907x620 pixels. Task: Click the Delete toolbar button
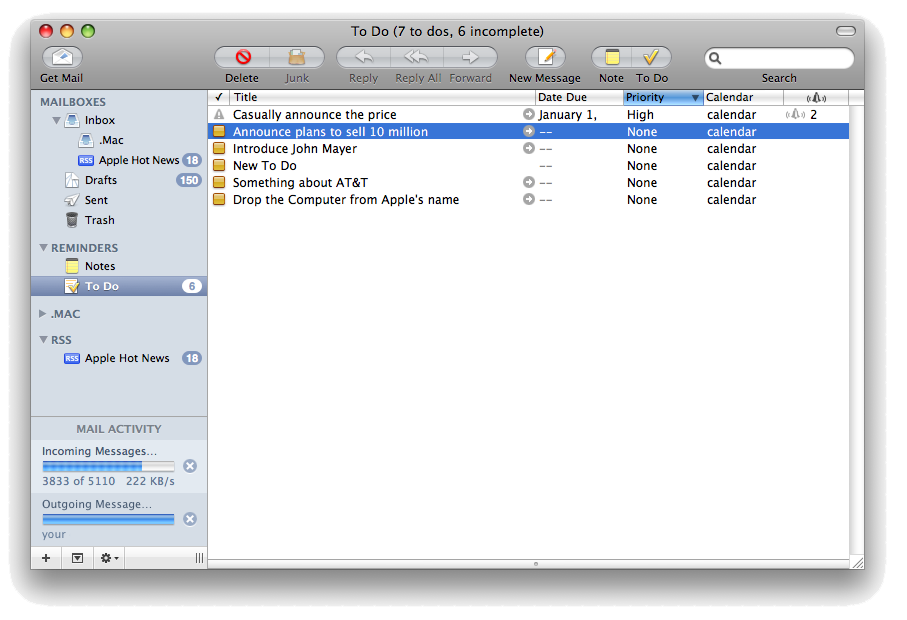pos(243,57)
